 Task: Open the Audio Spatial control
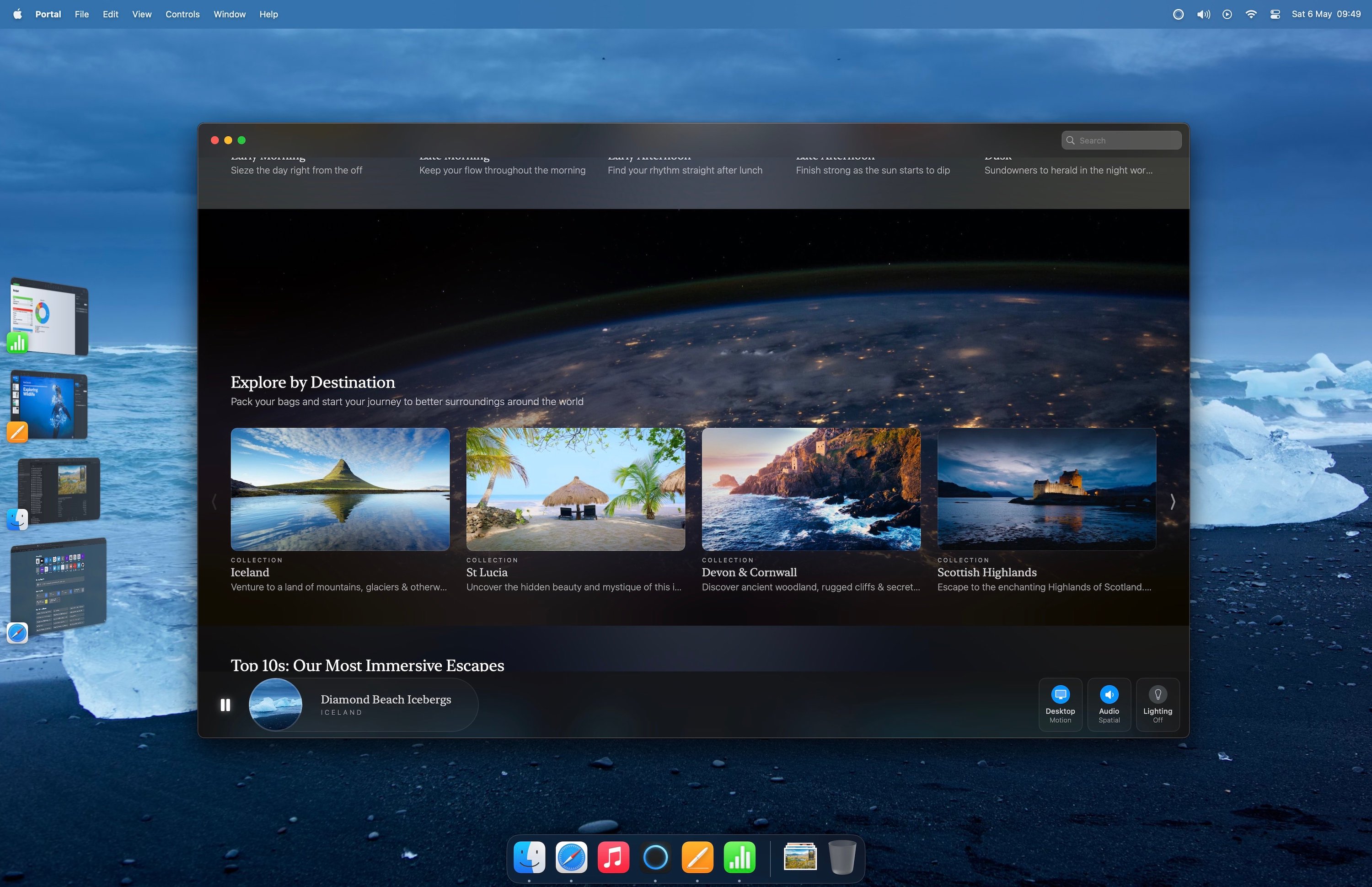click(x=1109, y=704)
